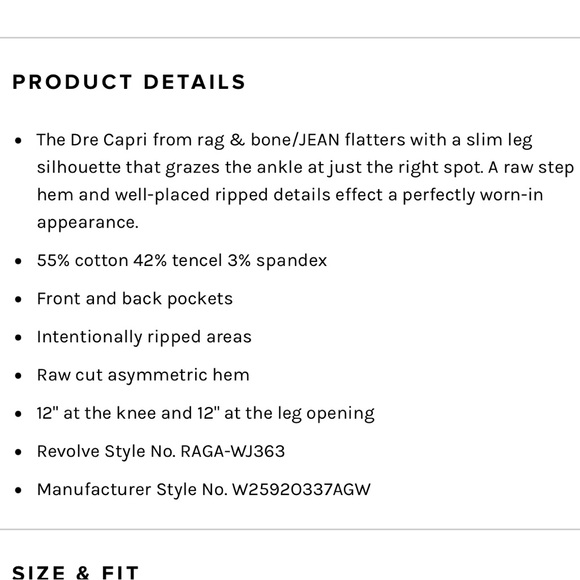Click the Manufacturer Style No. W25920337AGW text
Viewport: 580px width, 580px height.
[203, 489]
